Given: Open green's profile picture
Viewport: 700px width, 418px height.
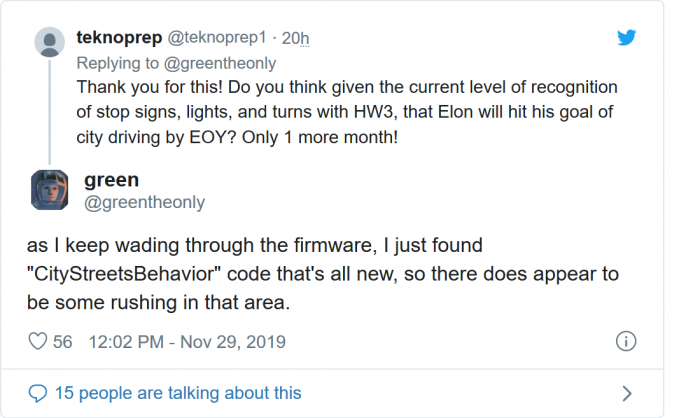Looking at the screenshot, I should (x=50, y=190).
